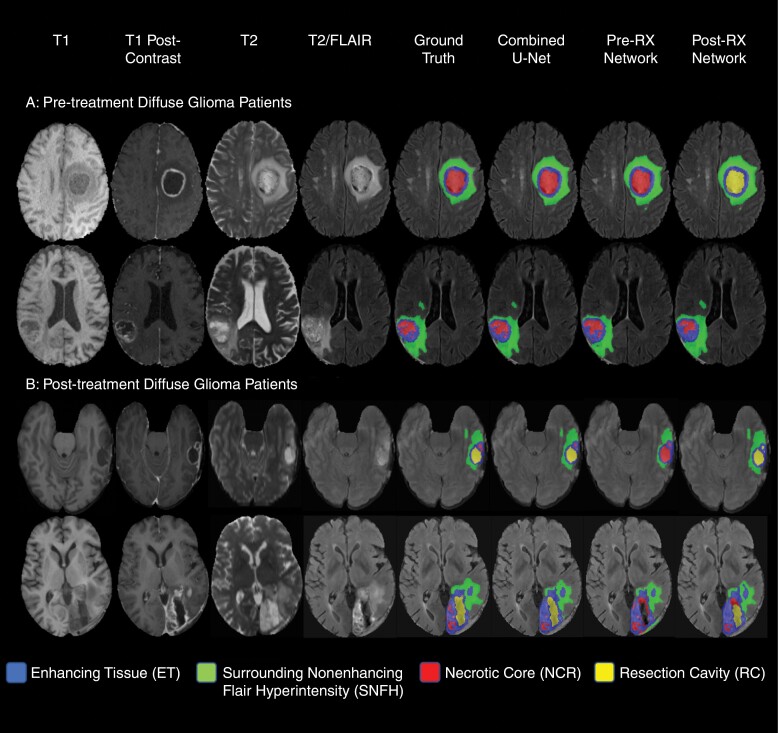Open section B top-row T1 Post-Contrast scan

(160, 457)
